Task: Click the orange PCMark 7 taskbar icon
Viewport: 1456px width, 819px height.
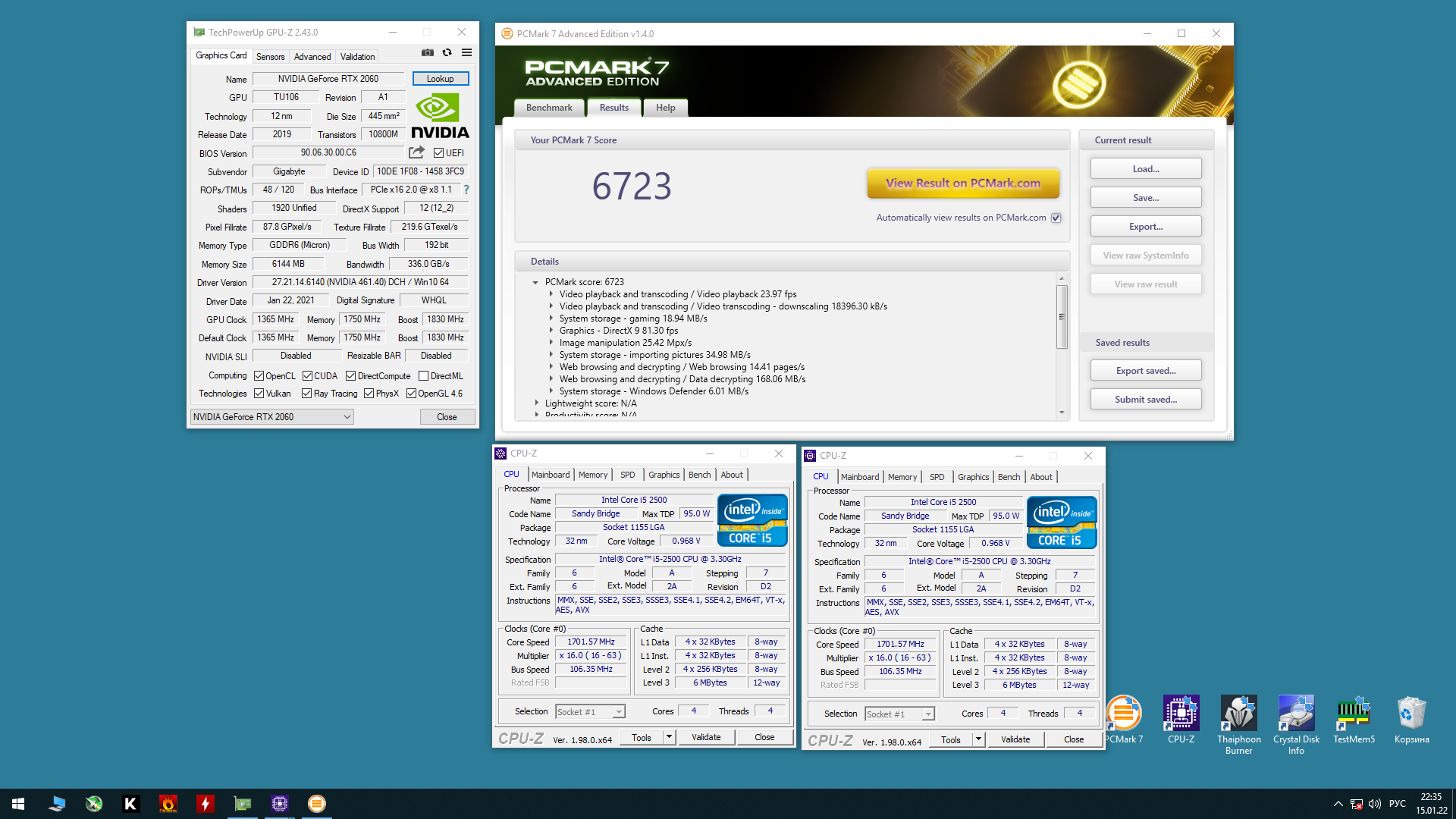Action: coord(316,804)
